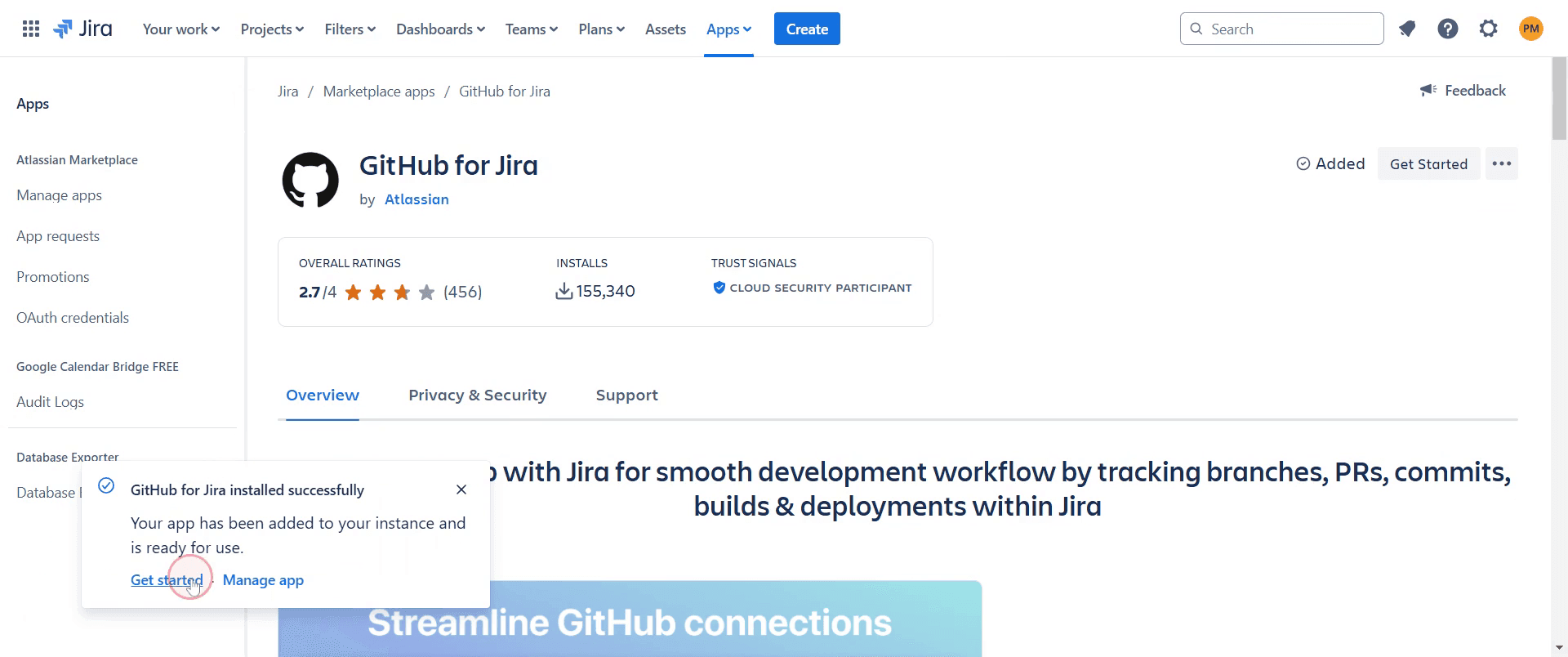Click the Cloud Security Participant badge
The image size is (1568, 657).
click(812, 288)
